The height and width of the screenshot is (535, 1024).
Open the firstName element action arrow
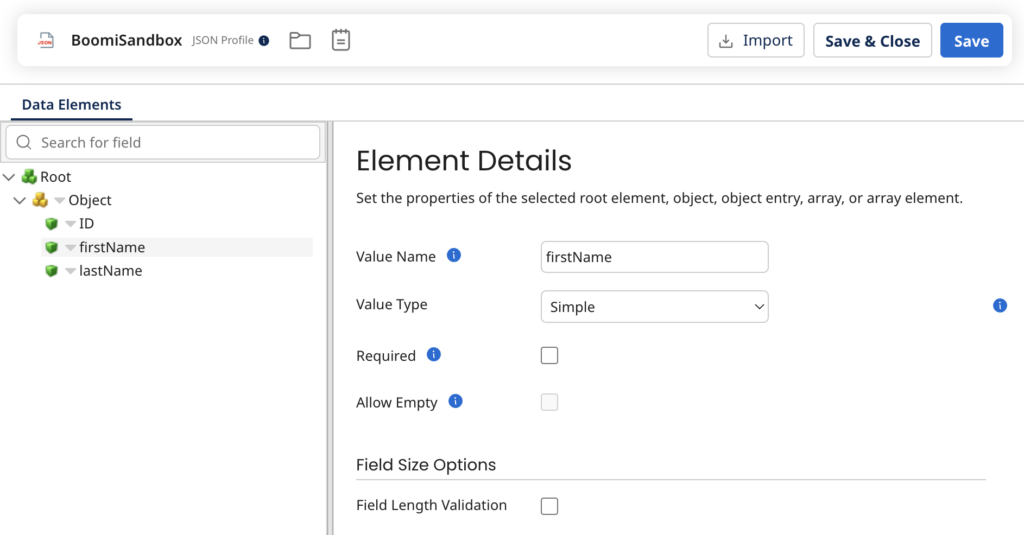tap(71, 248)
